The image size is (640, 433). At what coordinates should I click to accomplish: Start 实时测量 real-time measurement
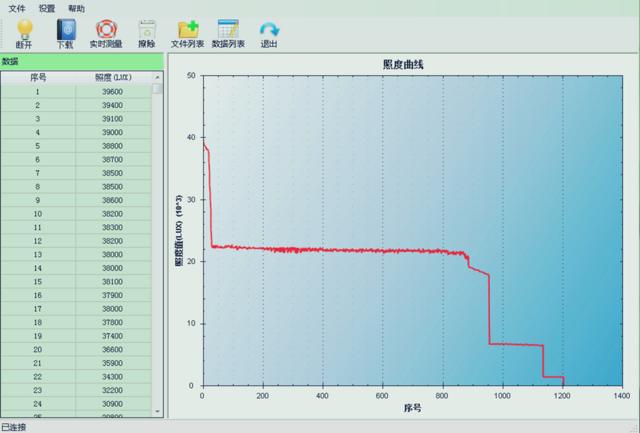pyautogui.click(x=105, y=30)
